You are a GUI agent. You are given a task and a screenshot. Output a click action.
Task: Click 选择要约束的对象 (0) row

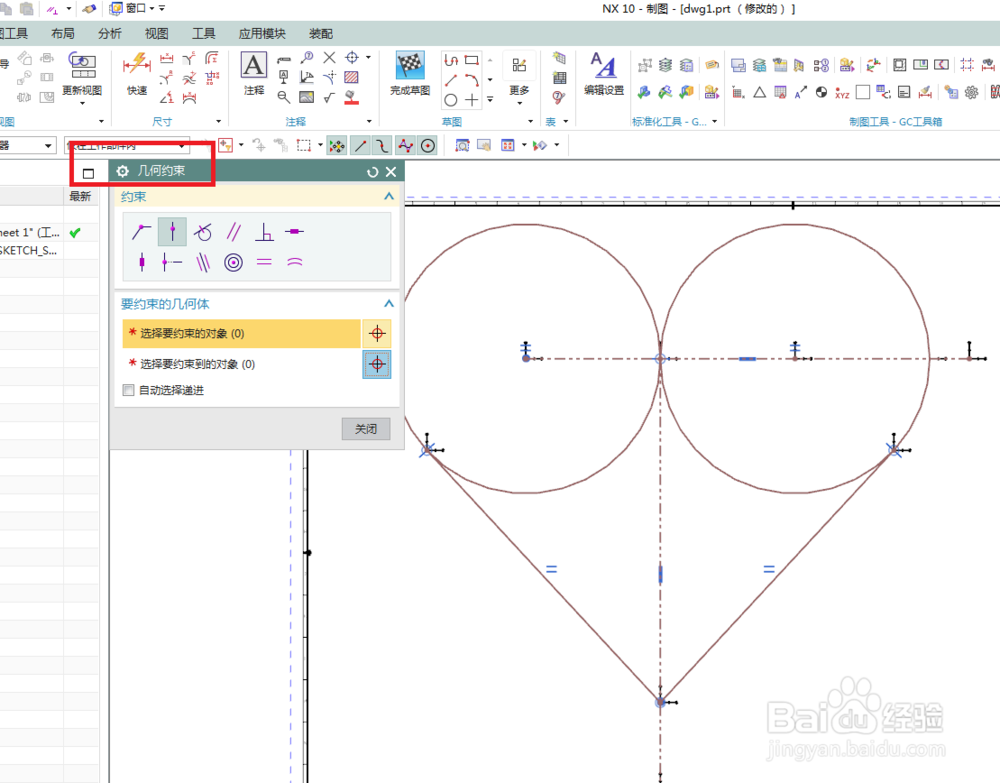click(x=241, y=333)
